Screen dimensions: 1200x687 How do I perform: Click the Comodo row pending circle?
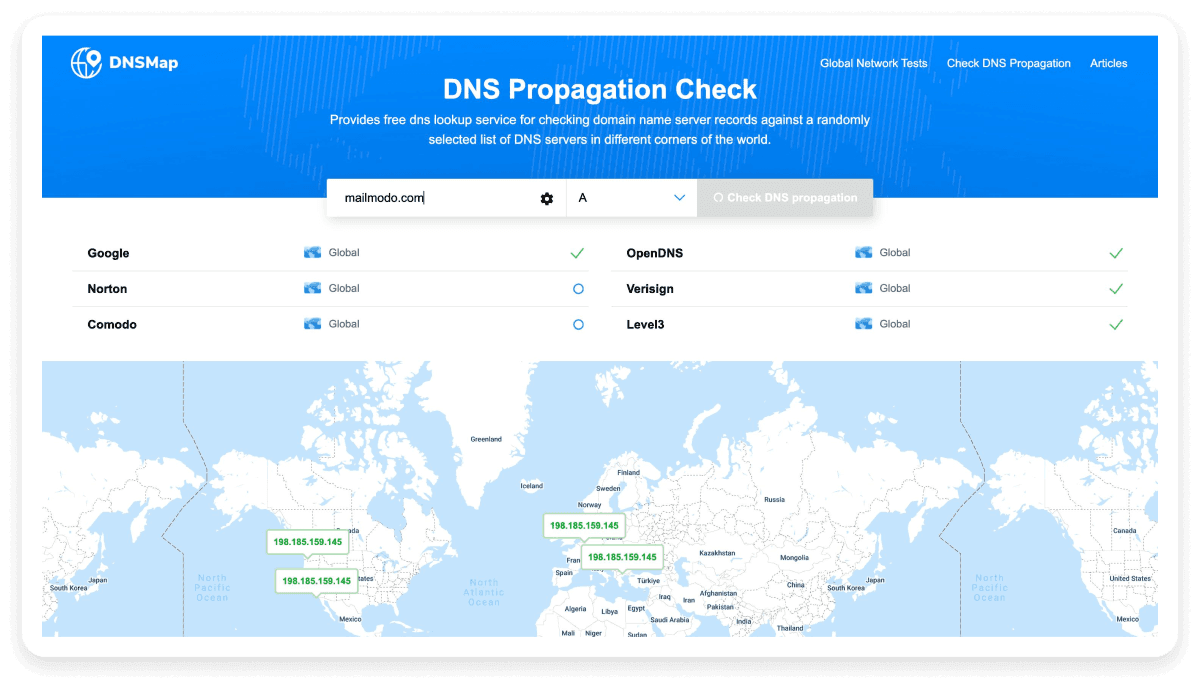tap(578, 324)
